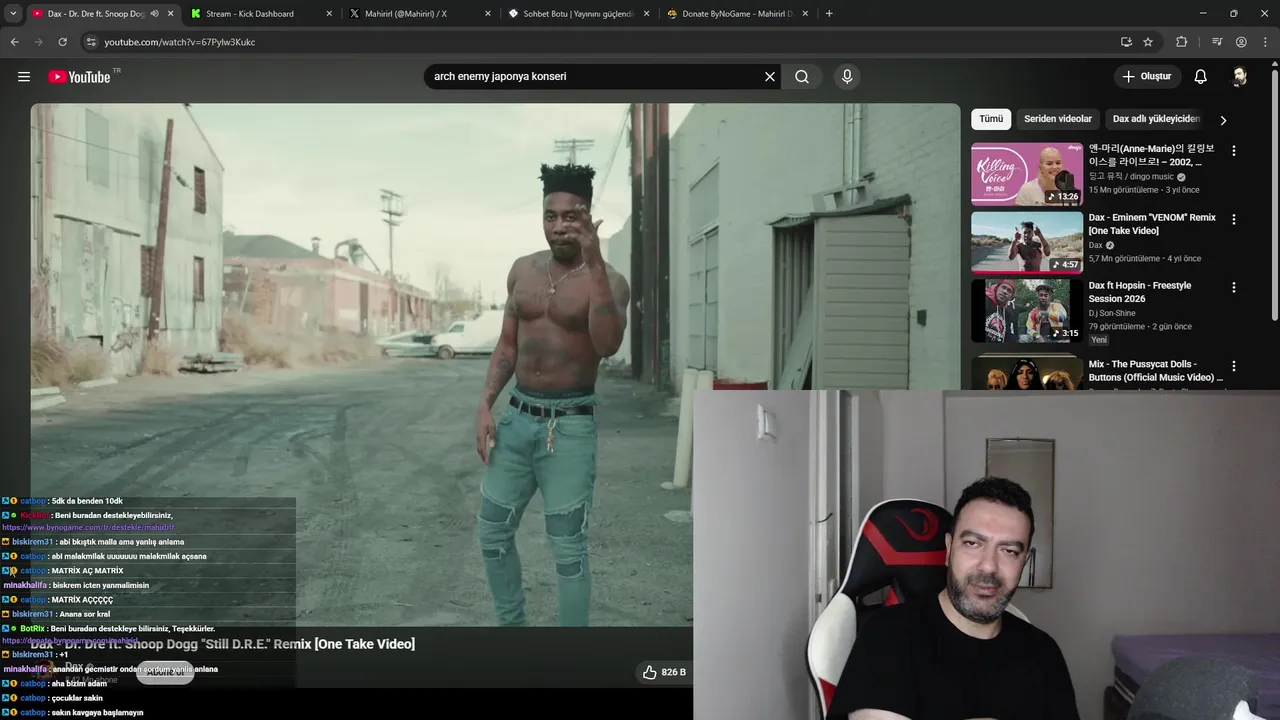This screenshot has width=1280, height=720.
Task: Open Chrome extensions puzzle icon
Action: coord(1182,42)
